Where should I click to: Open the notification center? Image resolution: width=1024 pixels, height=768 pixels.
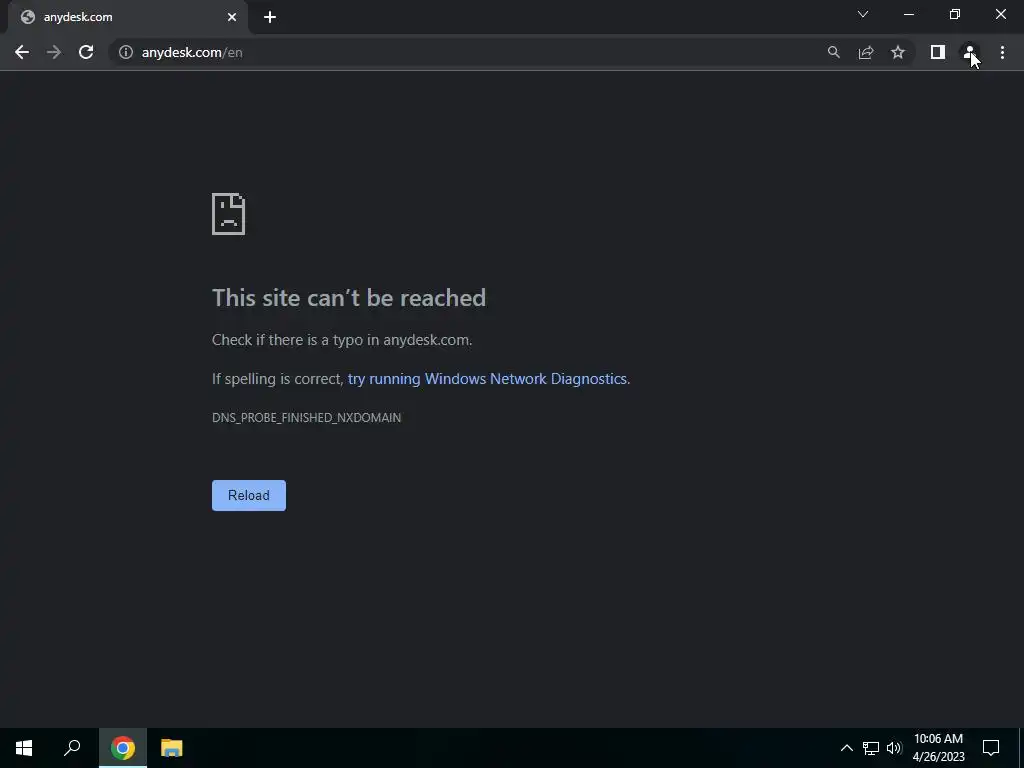(x=991, y=748)
